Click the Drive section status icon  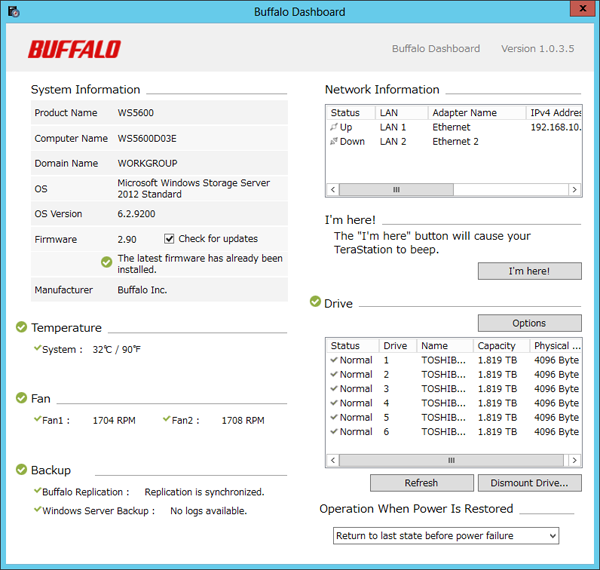pos(316,302)
